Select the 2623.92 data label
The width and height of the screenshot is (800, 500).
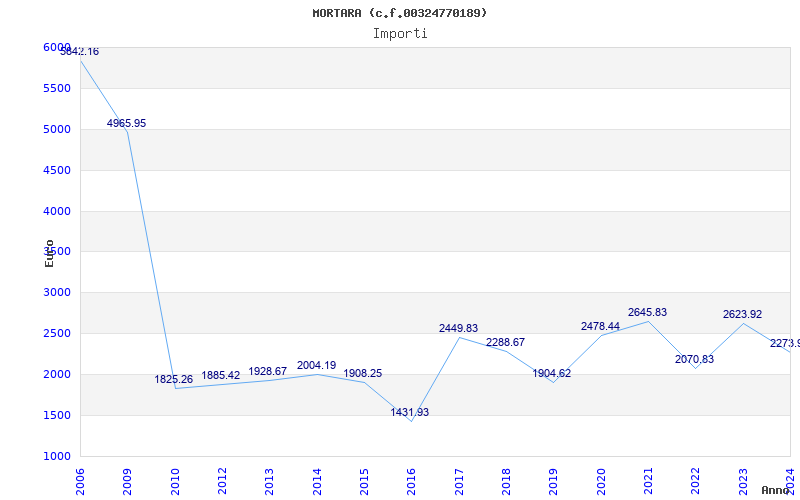click(742, 314)
